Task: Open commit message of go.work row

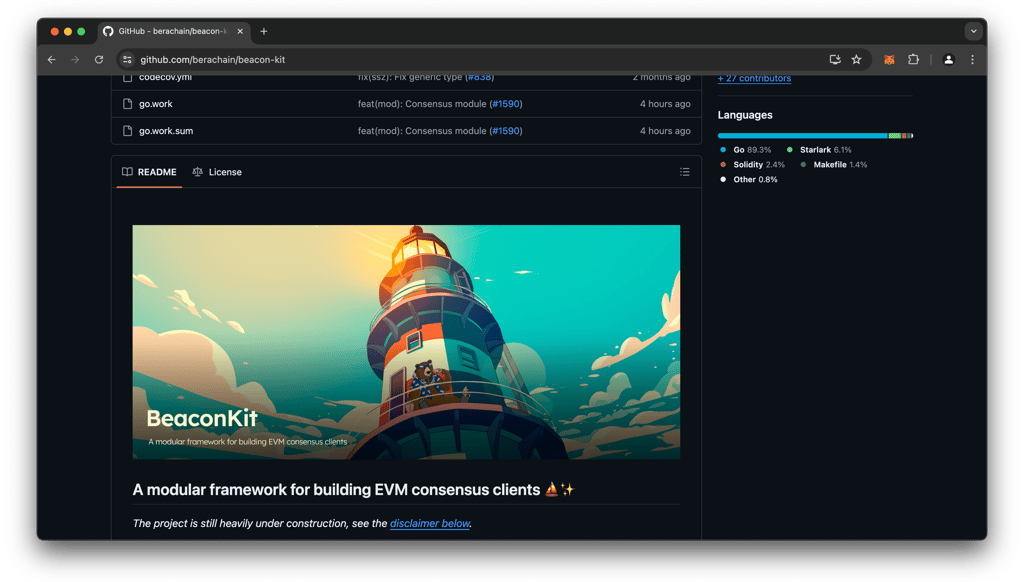Action: point(422,104)
